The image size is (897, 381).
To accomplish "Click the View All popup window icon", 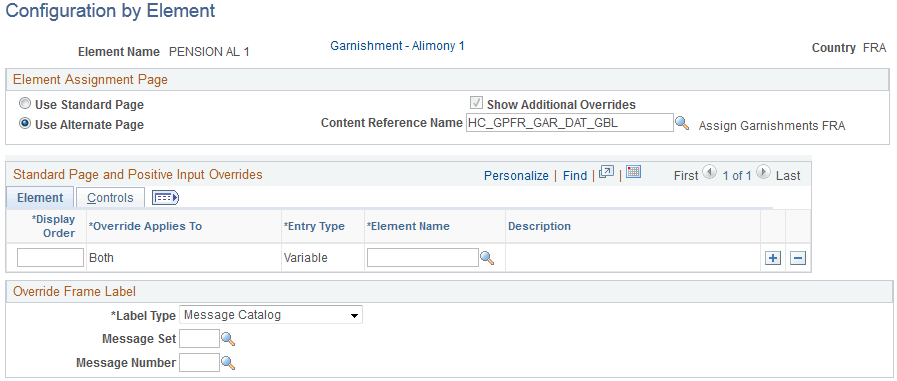I will [607, 172].
